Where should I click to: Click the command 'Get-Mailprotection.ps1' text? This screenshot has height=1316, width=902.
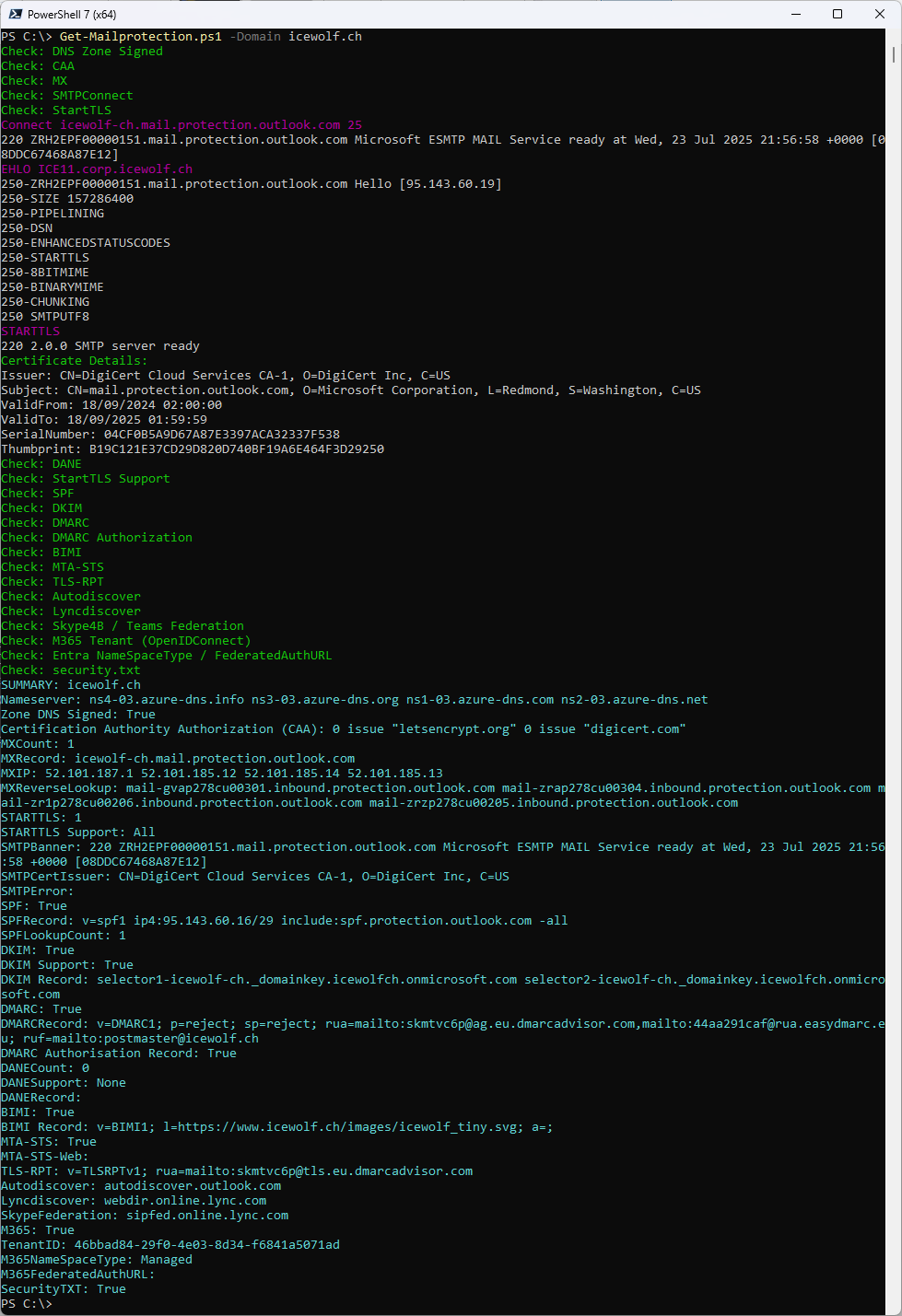click(141, 37)
